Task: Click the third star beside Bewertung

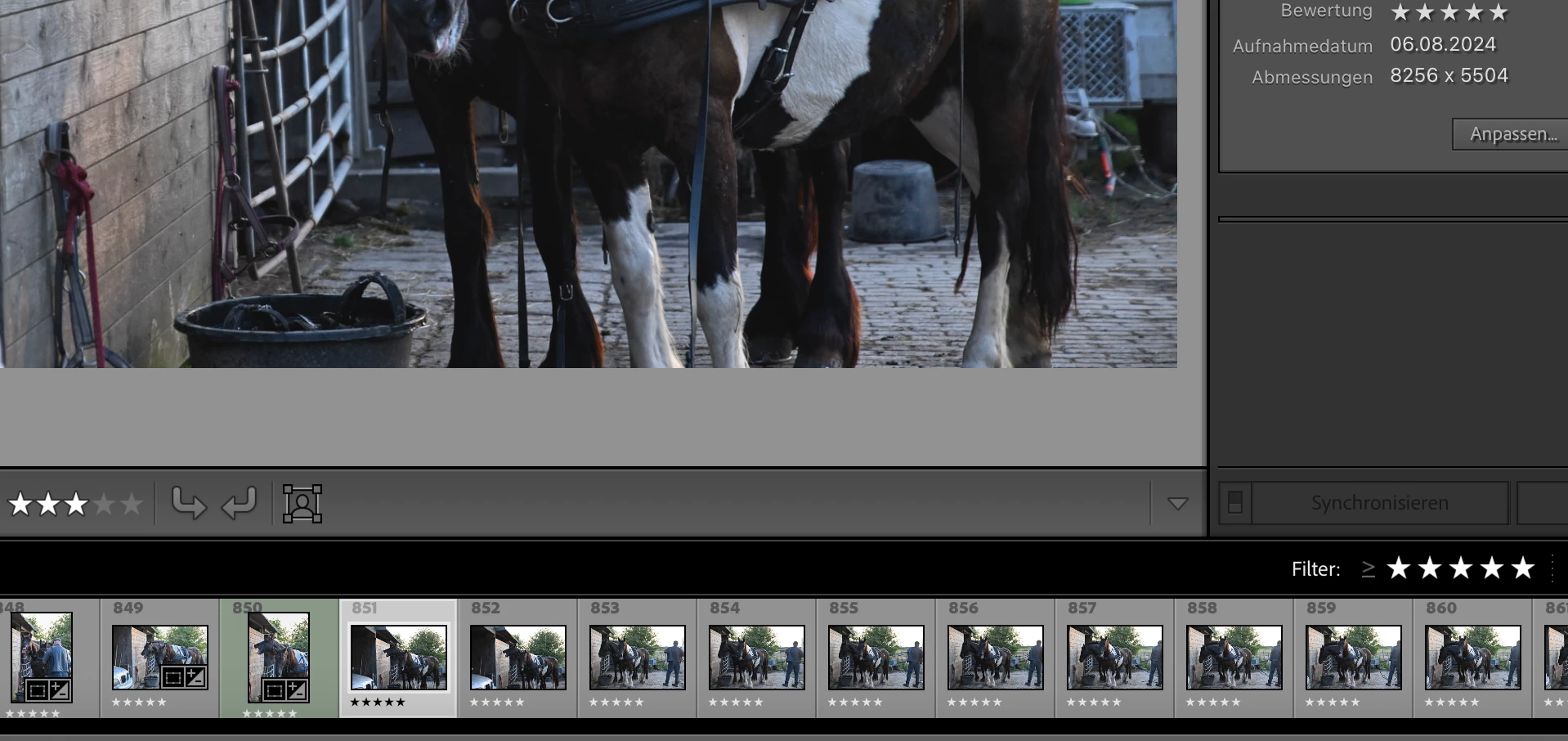Action: (1449, 12)
